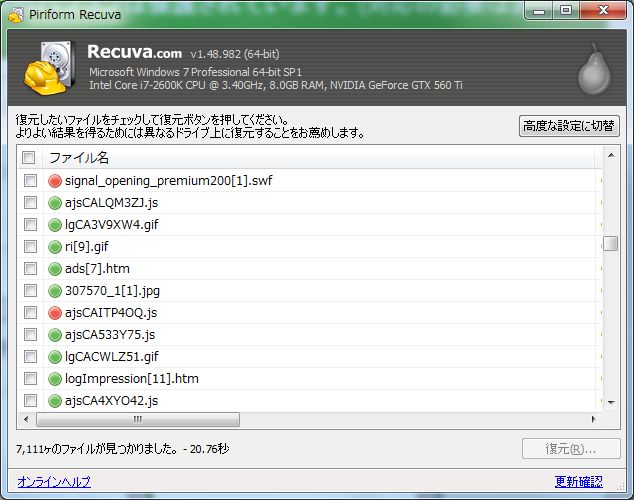Click green status dot of lgCACWLZ51.gif

coord(55,357)
